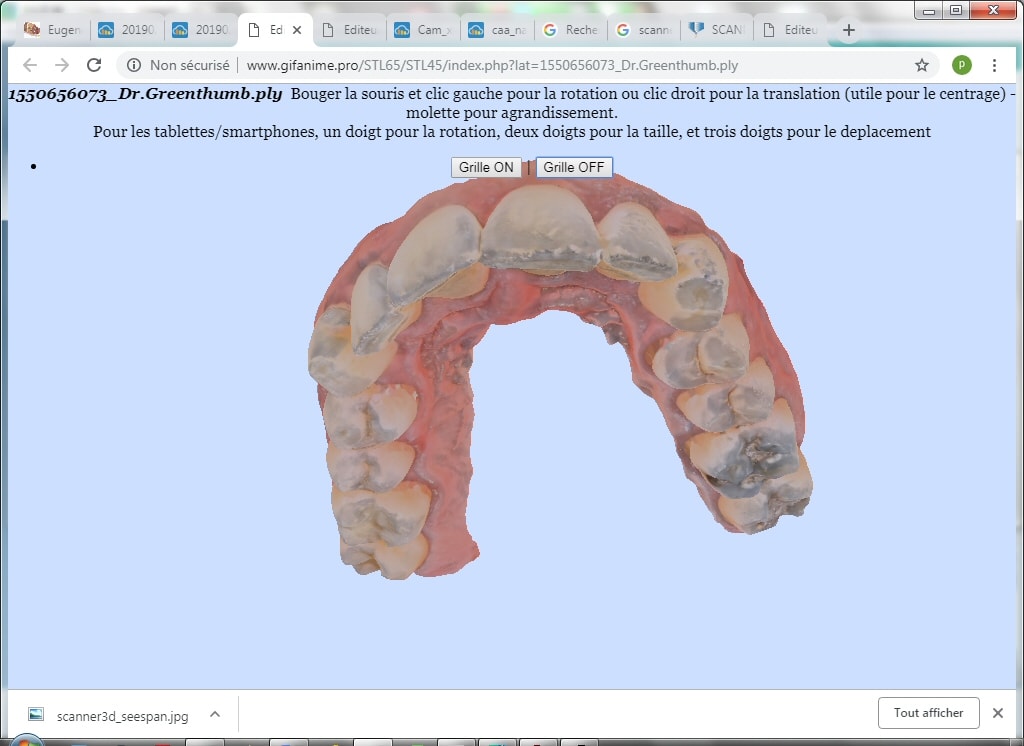
Task: Click Tout afficher downloads button
Action: (928, 713)
